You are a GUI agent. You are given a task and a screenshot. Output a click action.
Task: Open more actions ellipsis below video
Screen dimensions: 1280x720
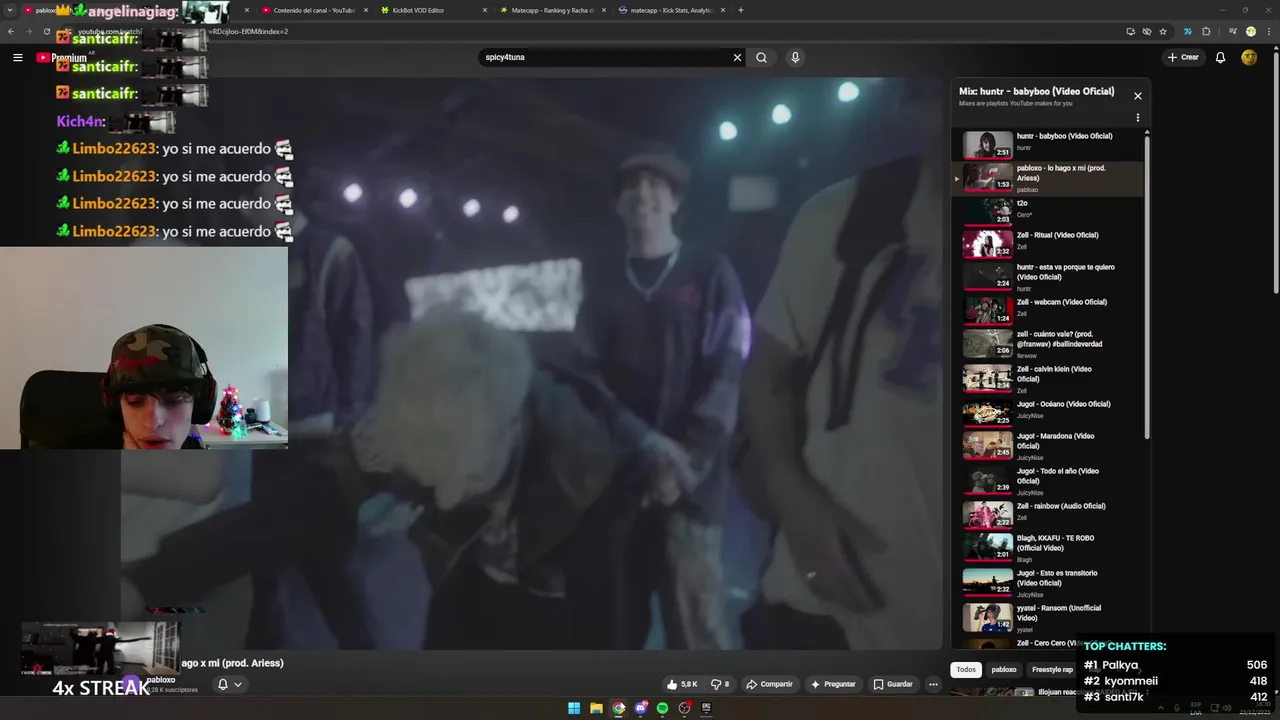pos(933,684)
